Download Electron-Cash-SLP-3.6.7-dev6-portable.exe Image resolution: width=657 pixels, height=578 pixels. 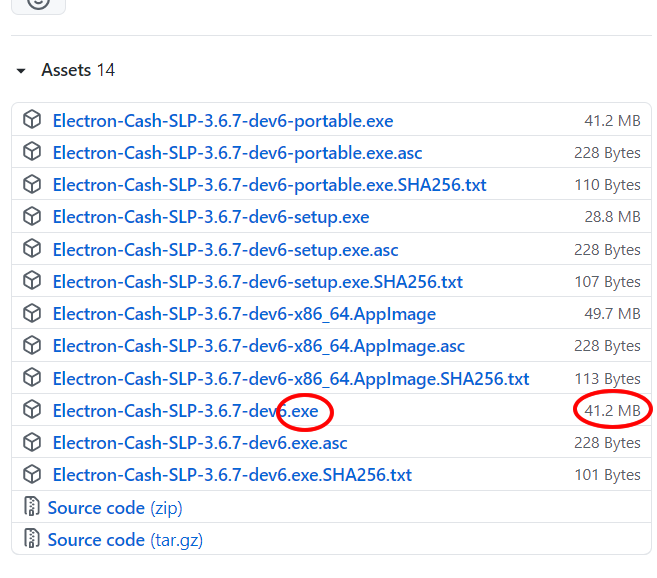tap(223, 121)
